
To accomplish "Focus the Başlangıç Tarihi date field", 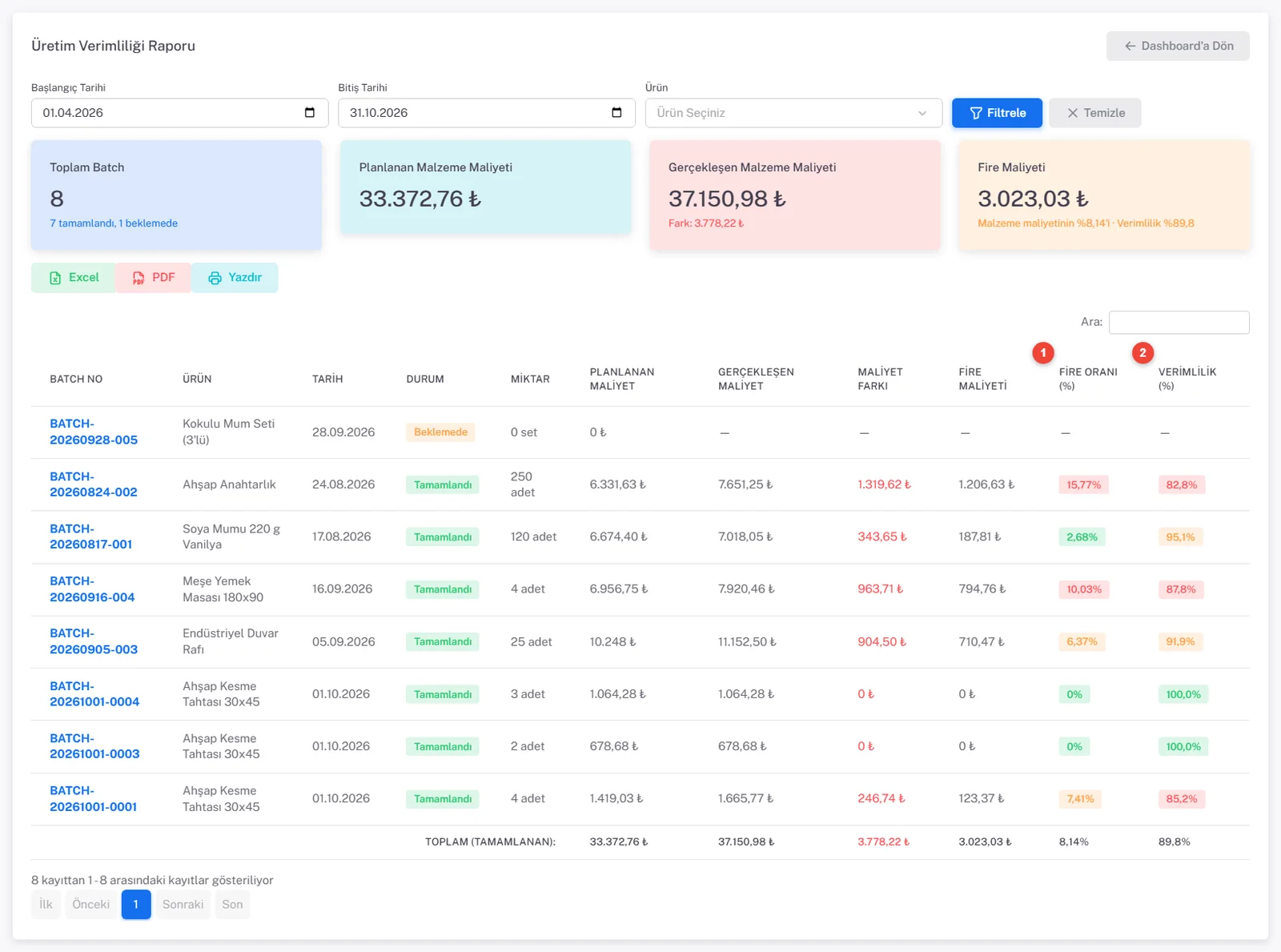I will point(179,113).
